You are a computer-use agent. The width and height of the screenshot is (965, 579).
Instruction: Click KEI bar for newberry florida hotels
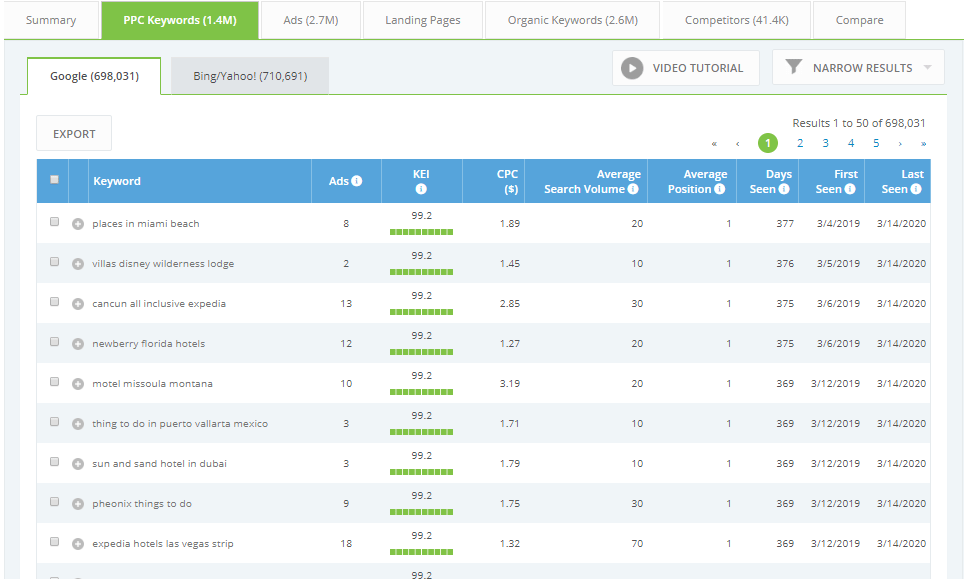click(x=421, y=352)
